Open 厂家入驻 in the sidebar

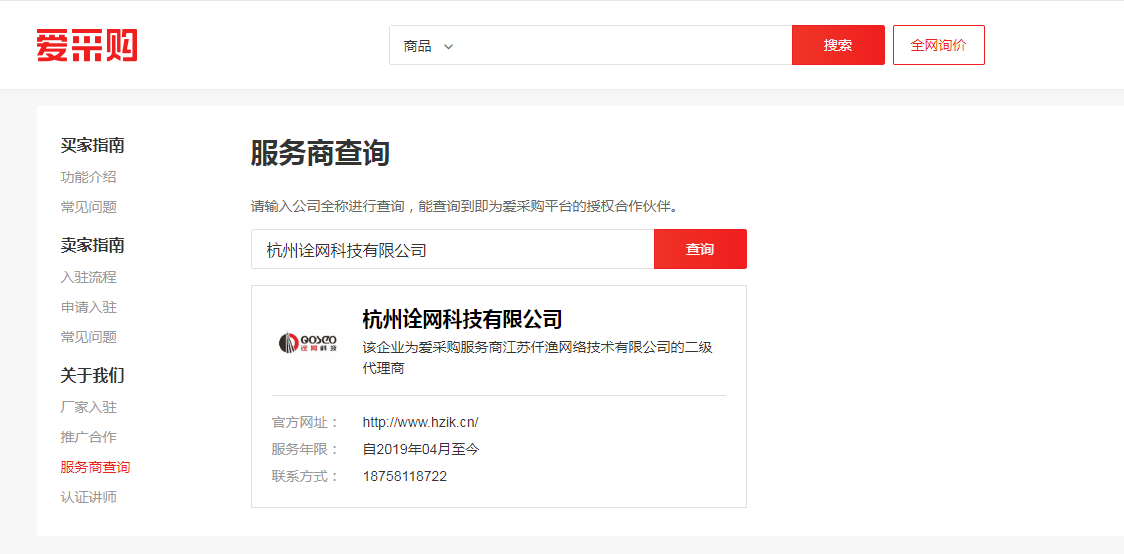88,407
